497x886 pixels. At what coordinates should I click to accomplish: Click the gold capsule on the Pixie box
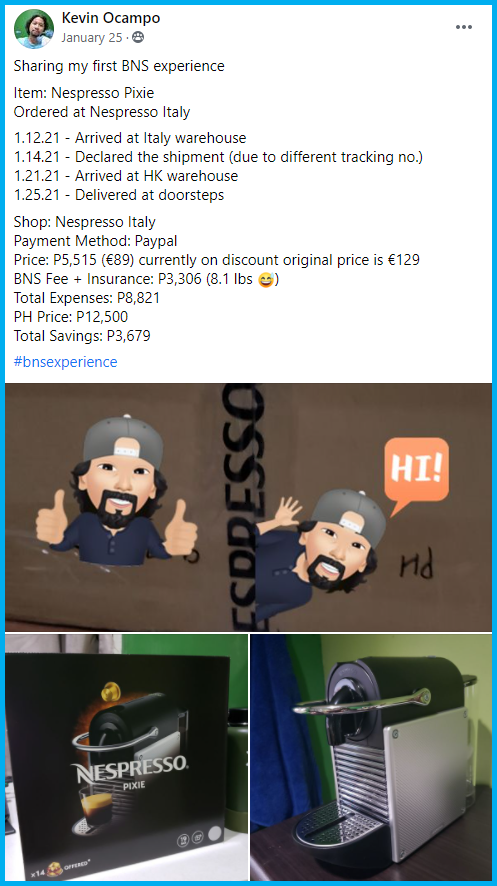pos(111,691)
